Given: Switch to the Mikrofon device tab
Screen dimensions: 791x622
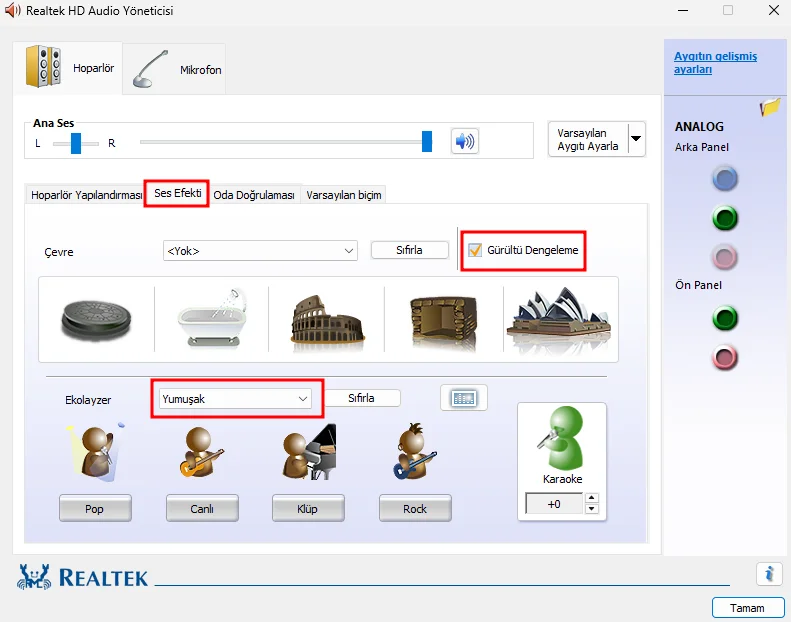Looking at the screenshot, I should click(x=175, y=69).
